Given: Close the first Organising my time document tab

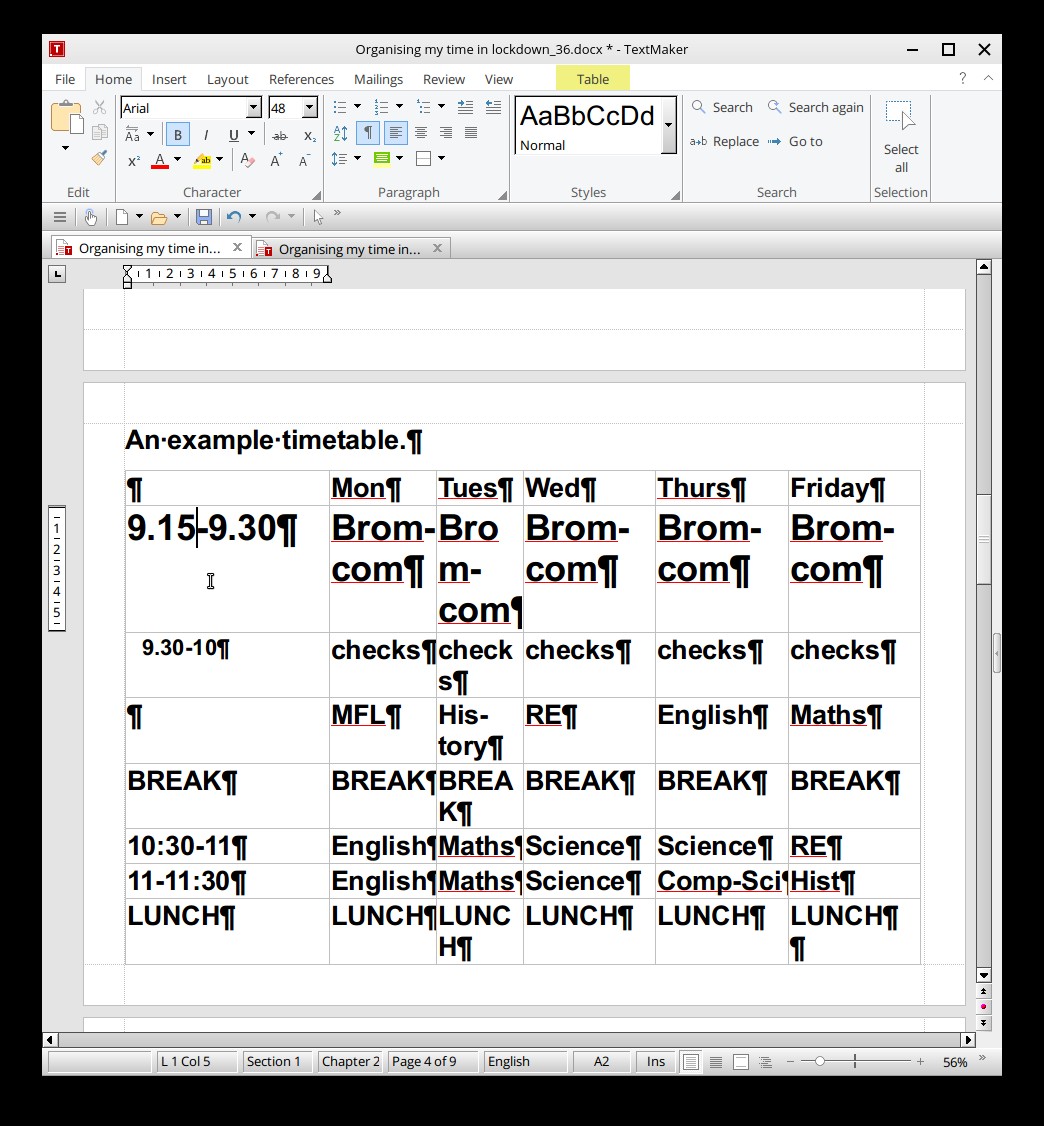Looking at the screenshot, I should point(237,247).
